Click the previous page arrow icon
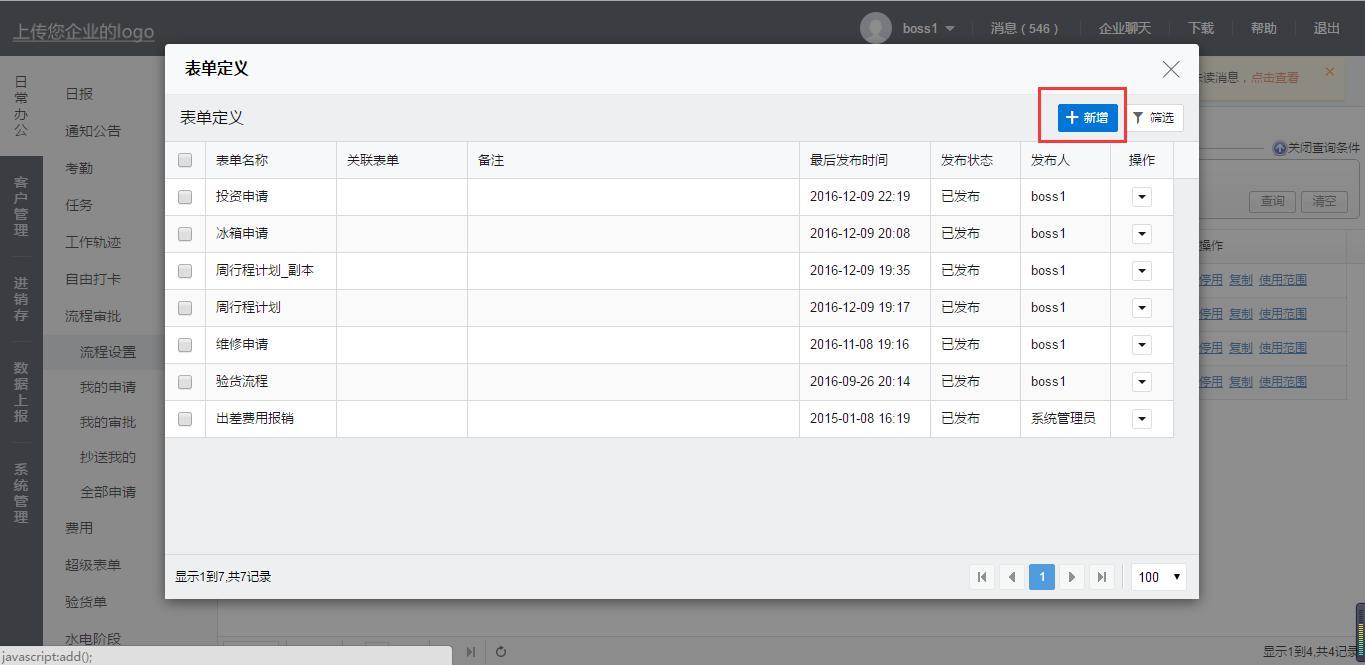Screen dimensions: 1365x665 (1012, 577)
